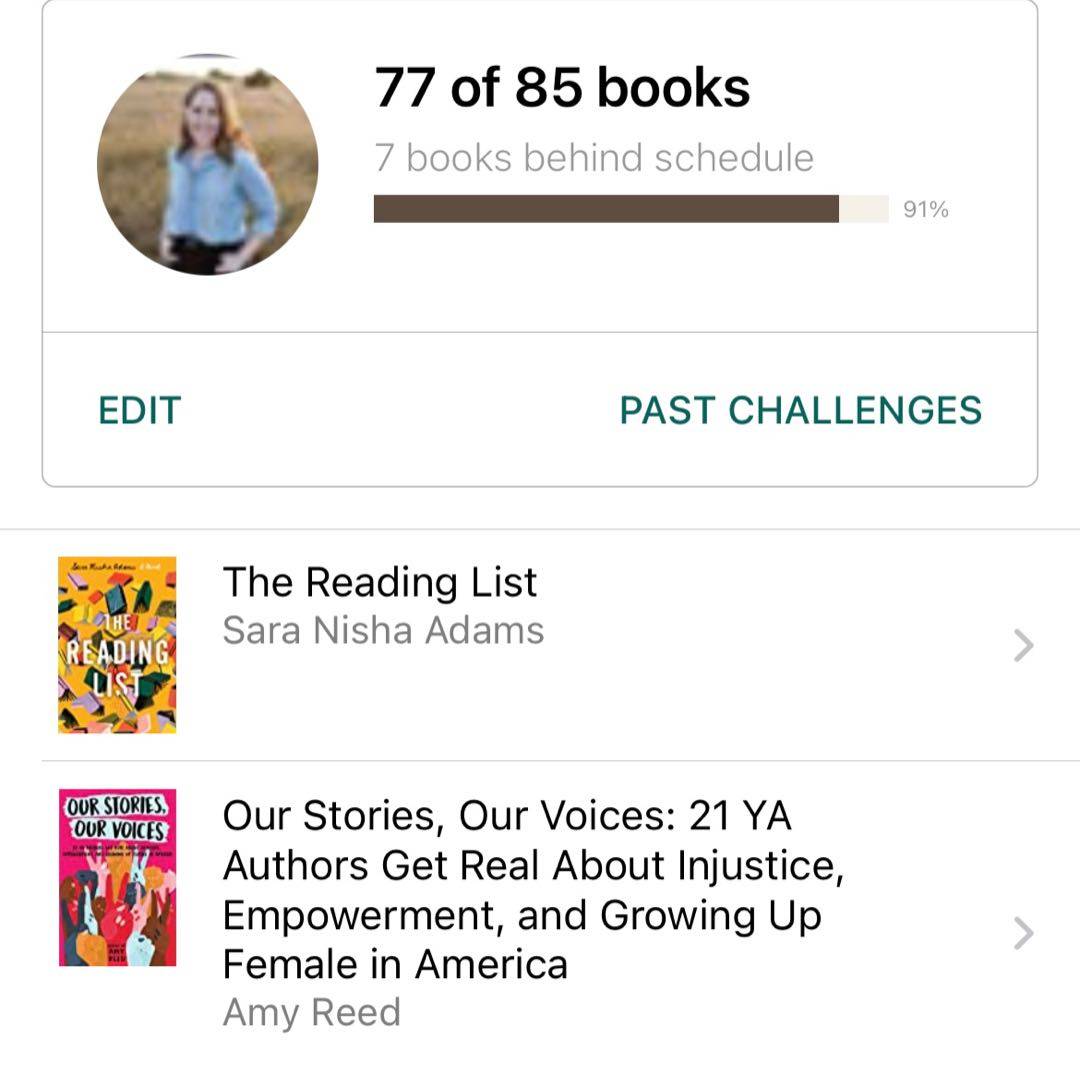1080x1080 pixels.
Task: Tap '7 books behind schedule' text
Action: coord(594,158)
